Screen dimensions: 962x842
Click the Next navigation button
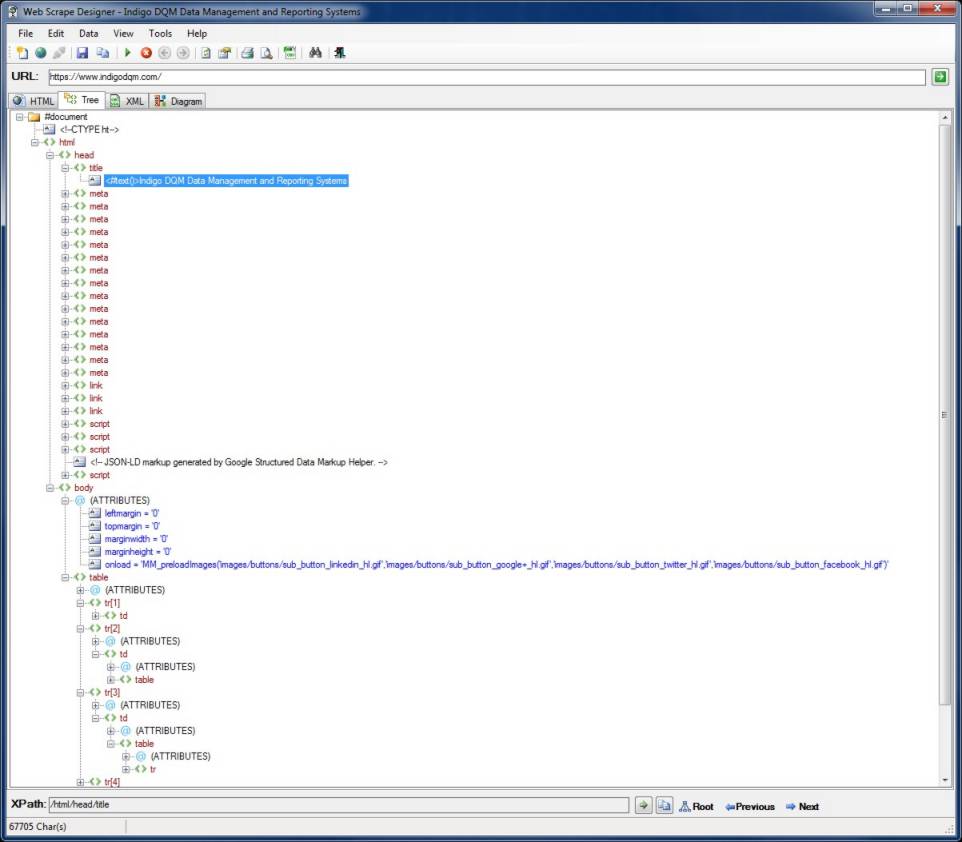pyautogui.click(x=802, y=806)
